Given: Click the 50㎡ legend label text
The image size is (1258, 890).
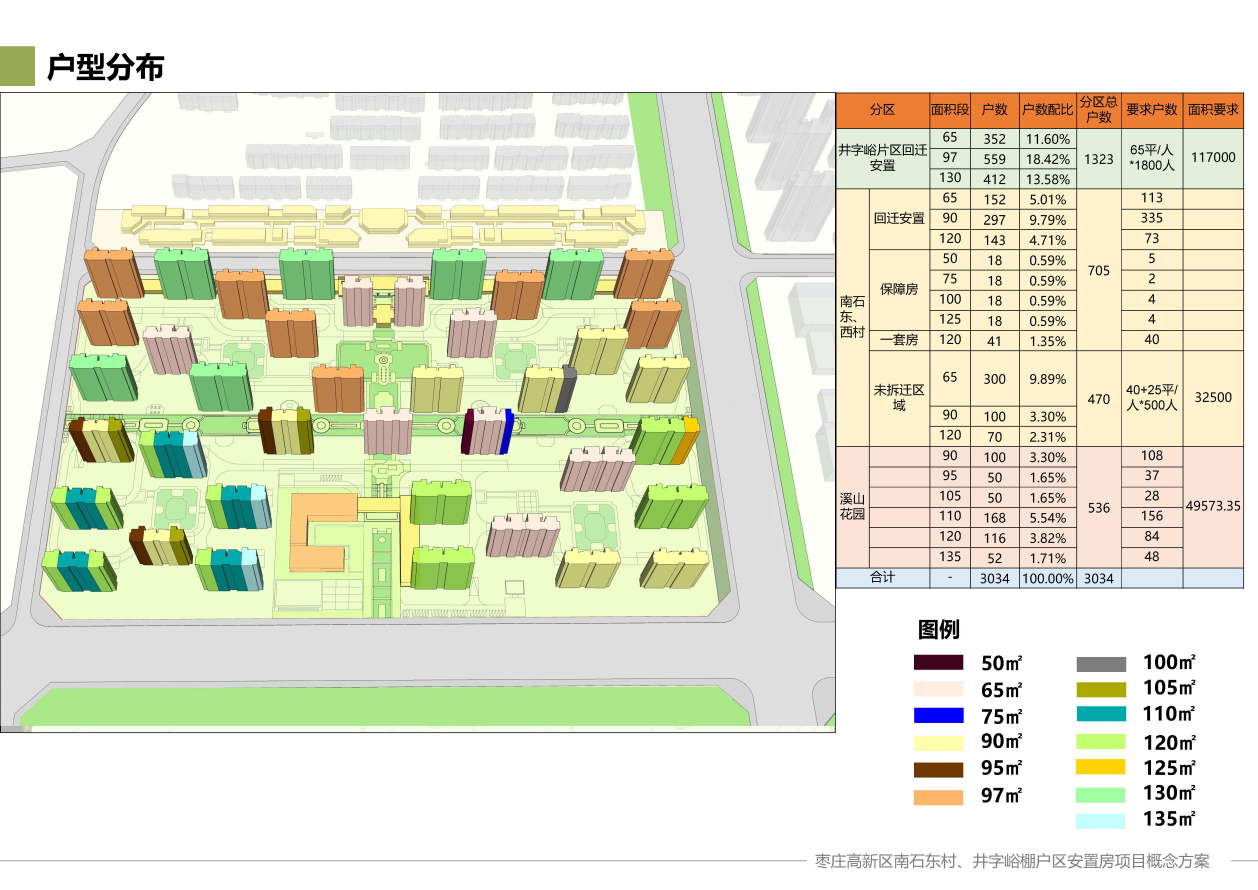Looking at the screenshot, I should click(1002, 662).
